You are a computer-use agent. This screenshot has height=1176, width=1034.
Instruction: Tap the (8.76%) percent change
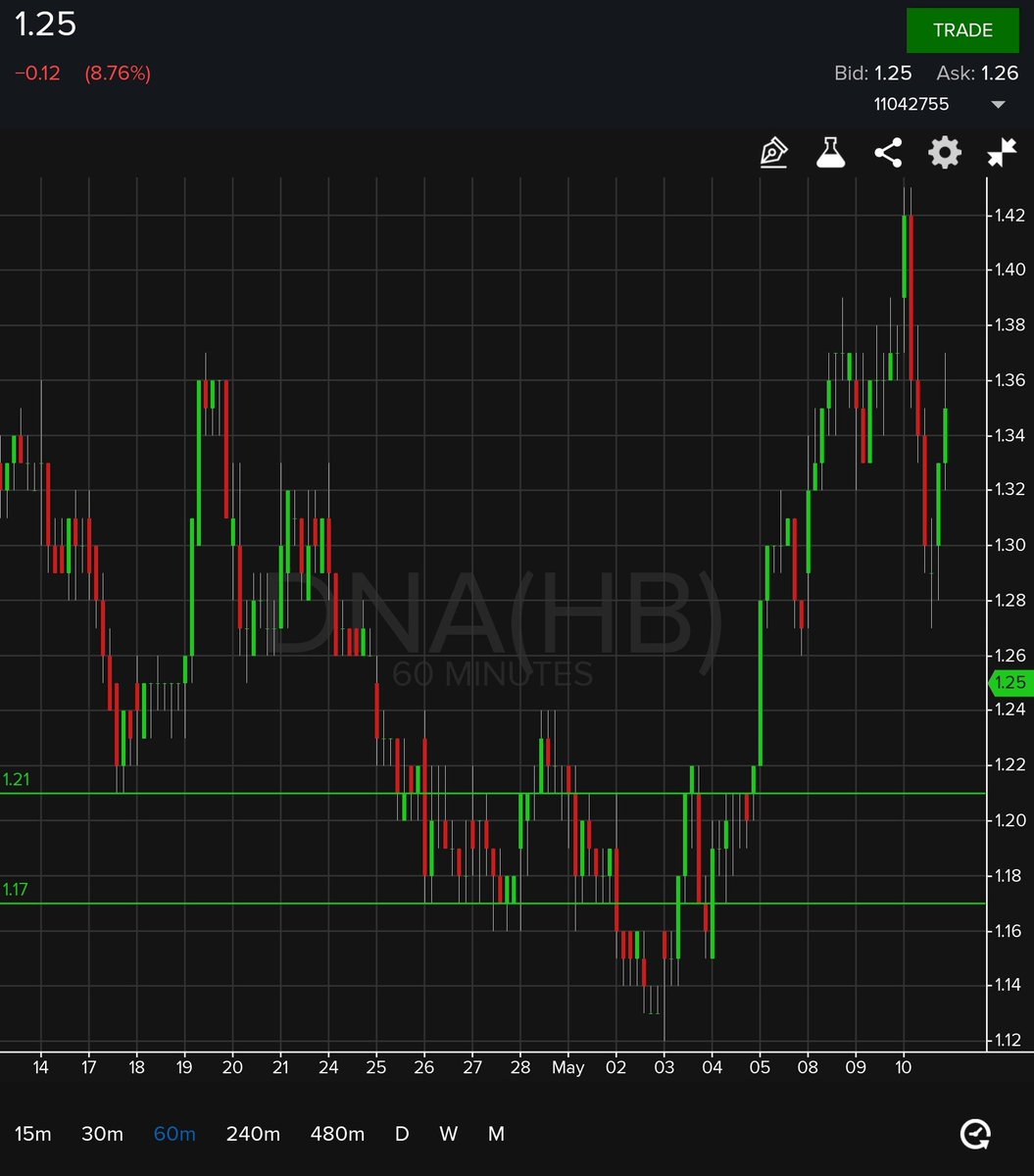point(118,73)
